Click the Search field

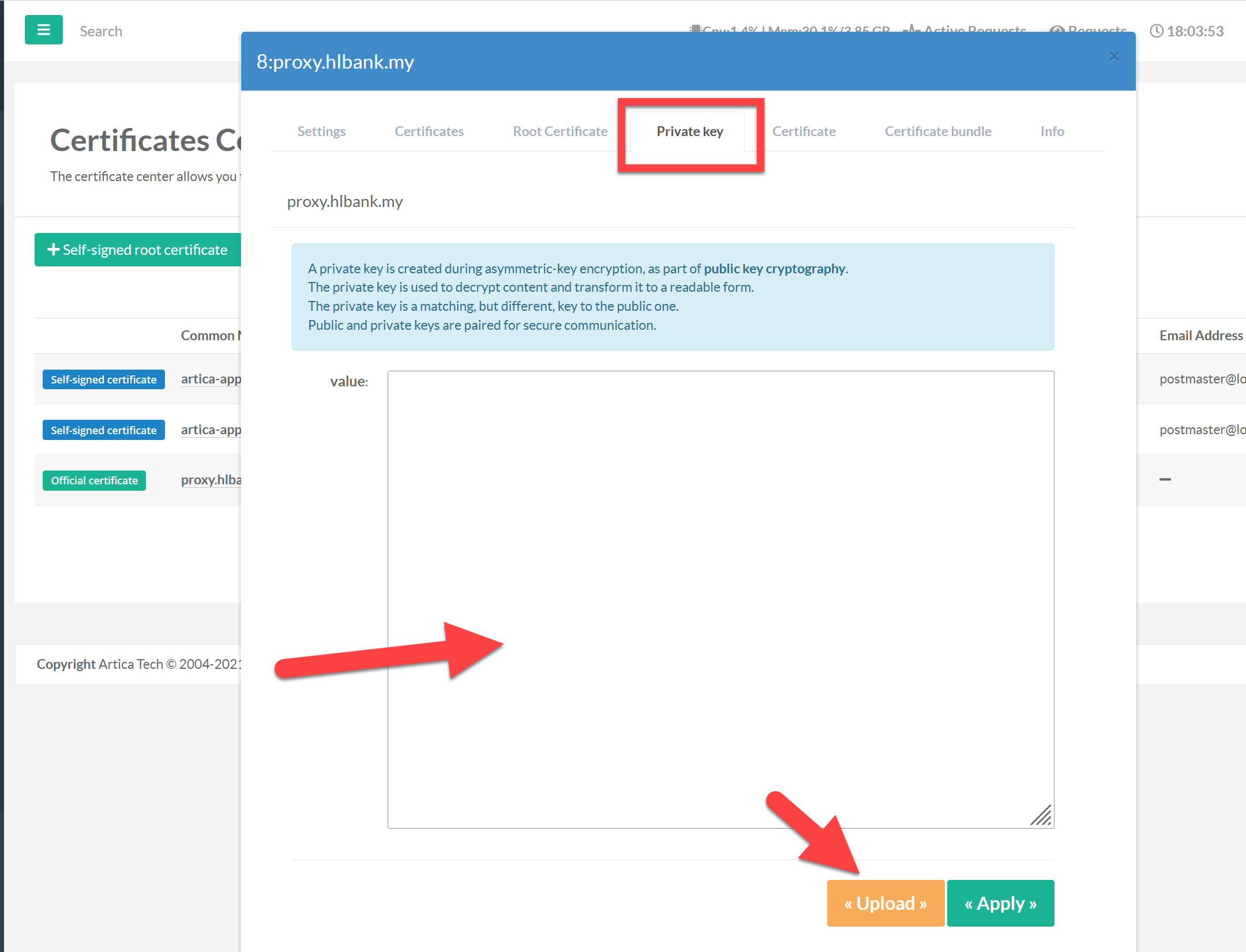coord(101,32)
